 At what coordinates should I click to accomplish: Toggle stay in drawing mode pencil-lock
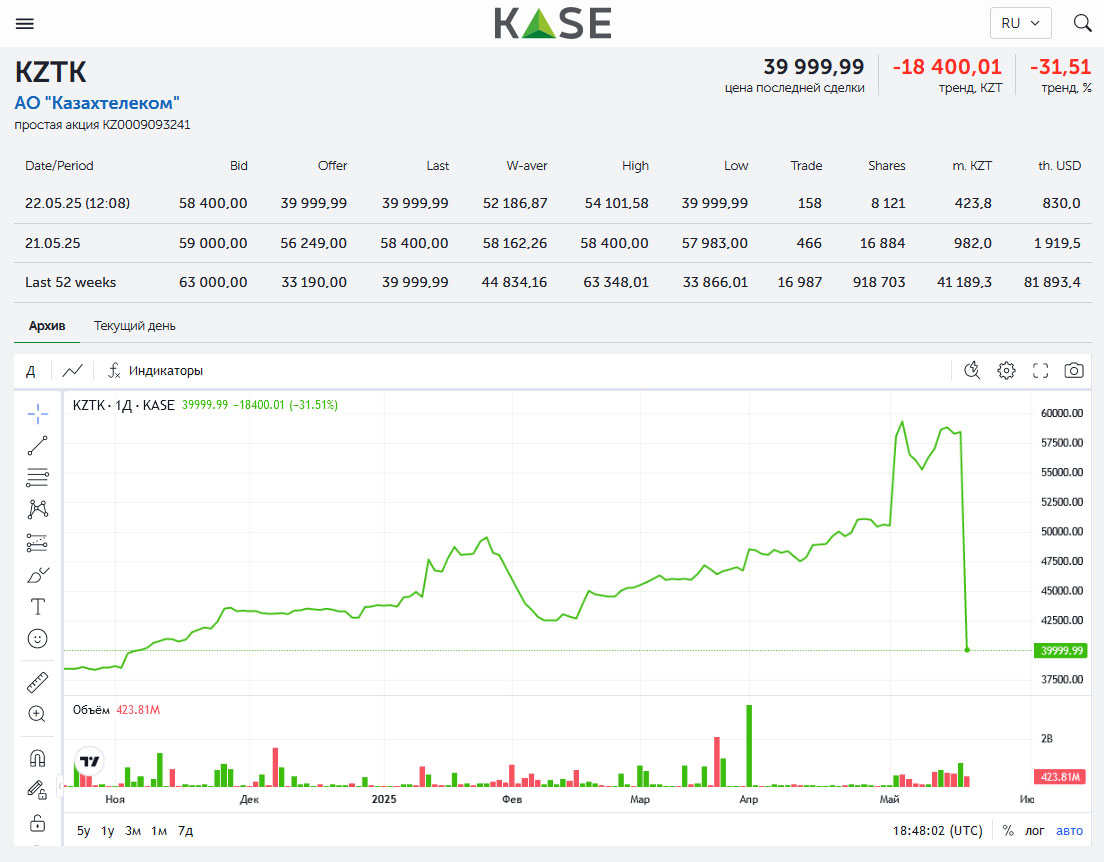(x=37, y=789)
